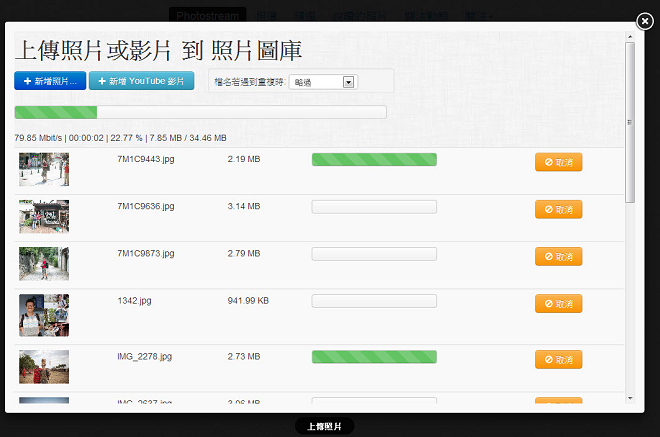Click the scrollbar up arrow
The image size is (660, 437).
[x=630, y=37]
